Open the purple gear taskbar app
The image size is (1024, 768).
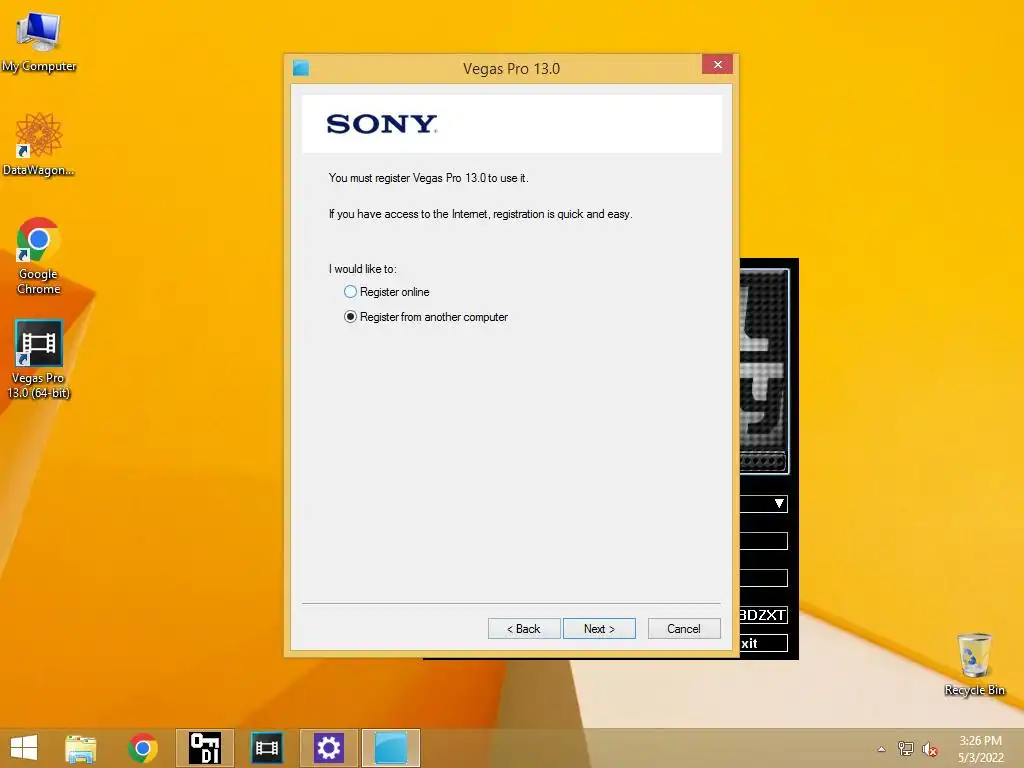[x=328, y=748]
